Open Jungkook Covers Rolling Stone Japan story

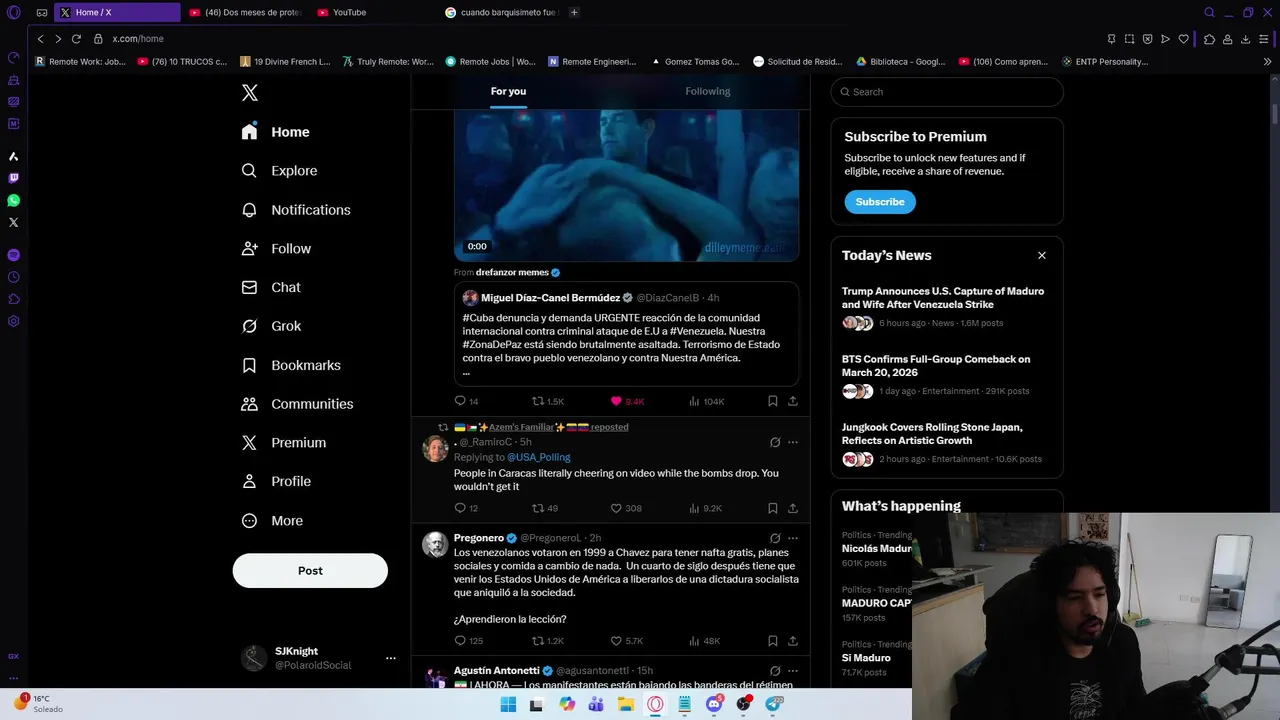[932, 434]
